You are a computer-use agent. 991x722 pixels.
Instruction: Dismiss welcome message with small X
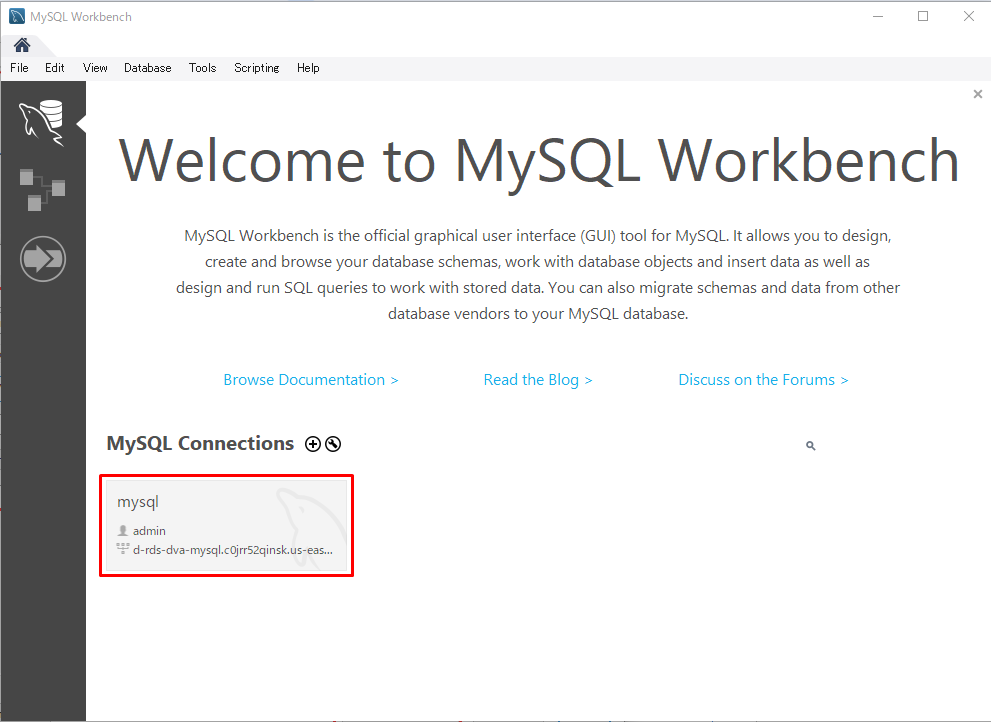point(977,94)
